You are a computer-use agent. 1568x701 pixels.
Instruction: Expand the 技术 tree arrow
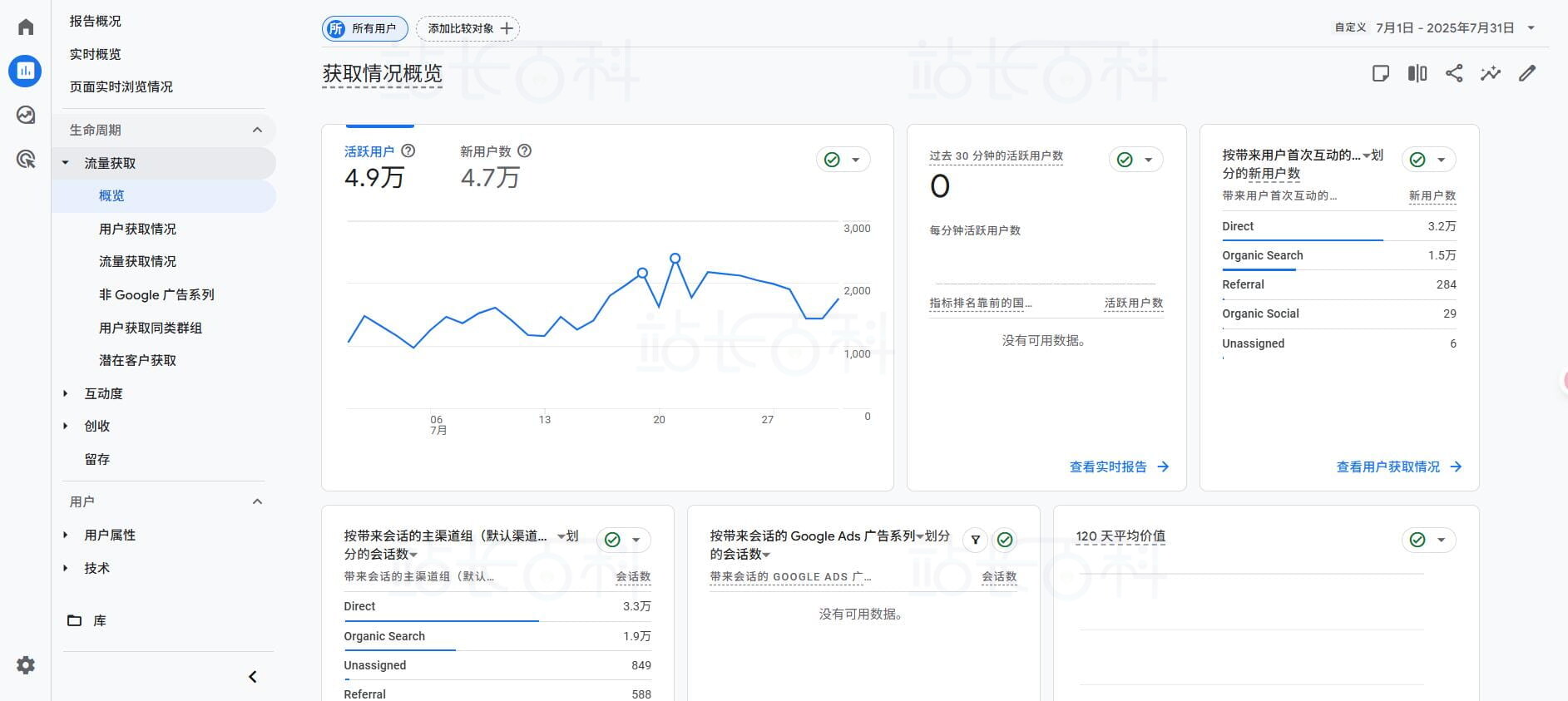66,568
